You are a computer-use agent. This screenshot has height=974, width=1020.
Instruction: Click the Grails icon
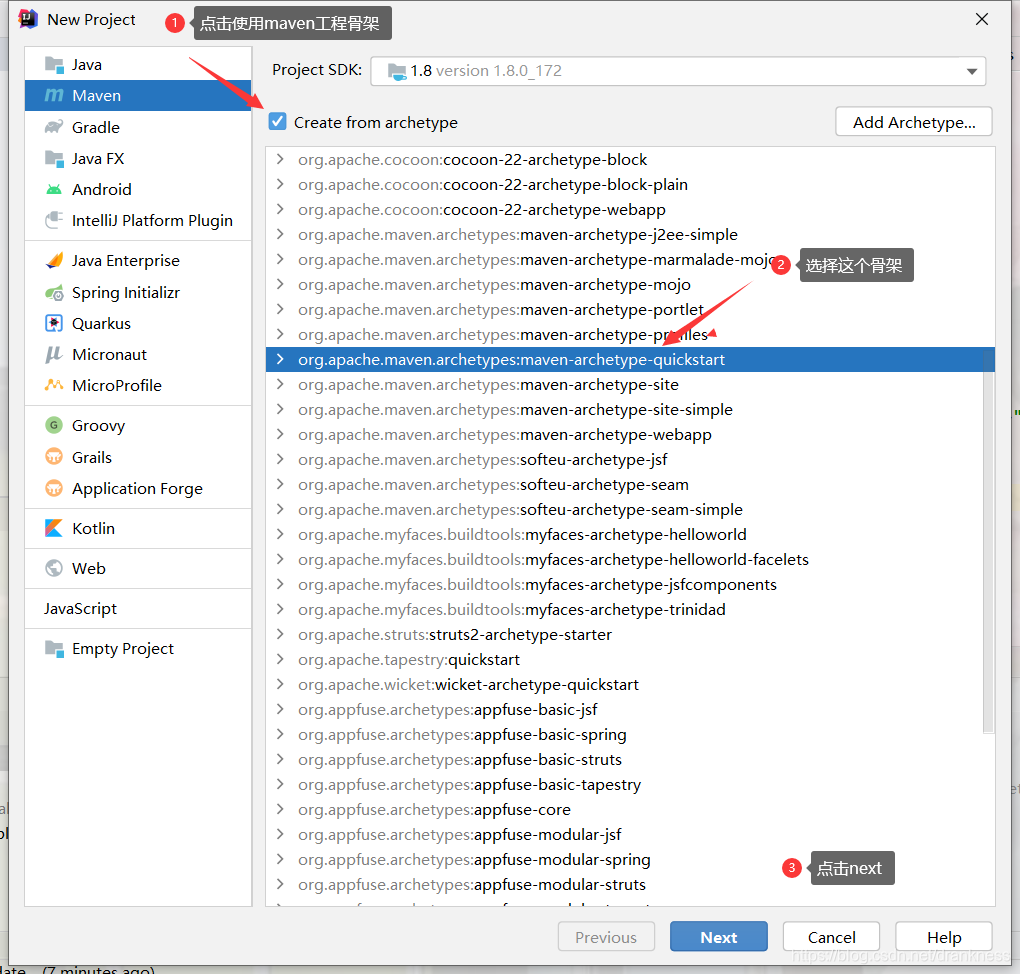(54, 457)
